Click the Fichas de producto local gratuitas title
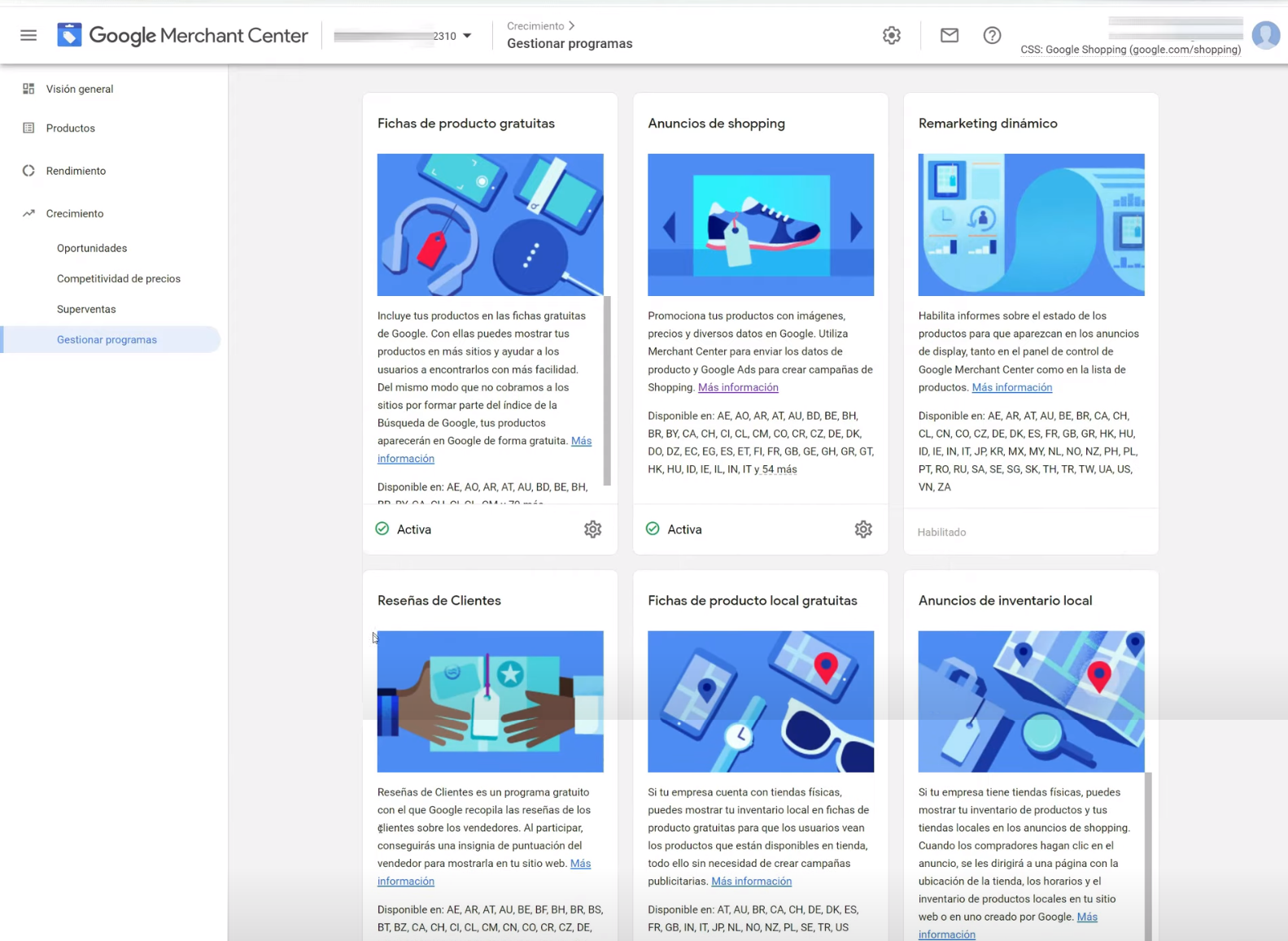 click(x=753, y=600)
